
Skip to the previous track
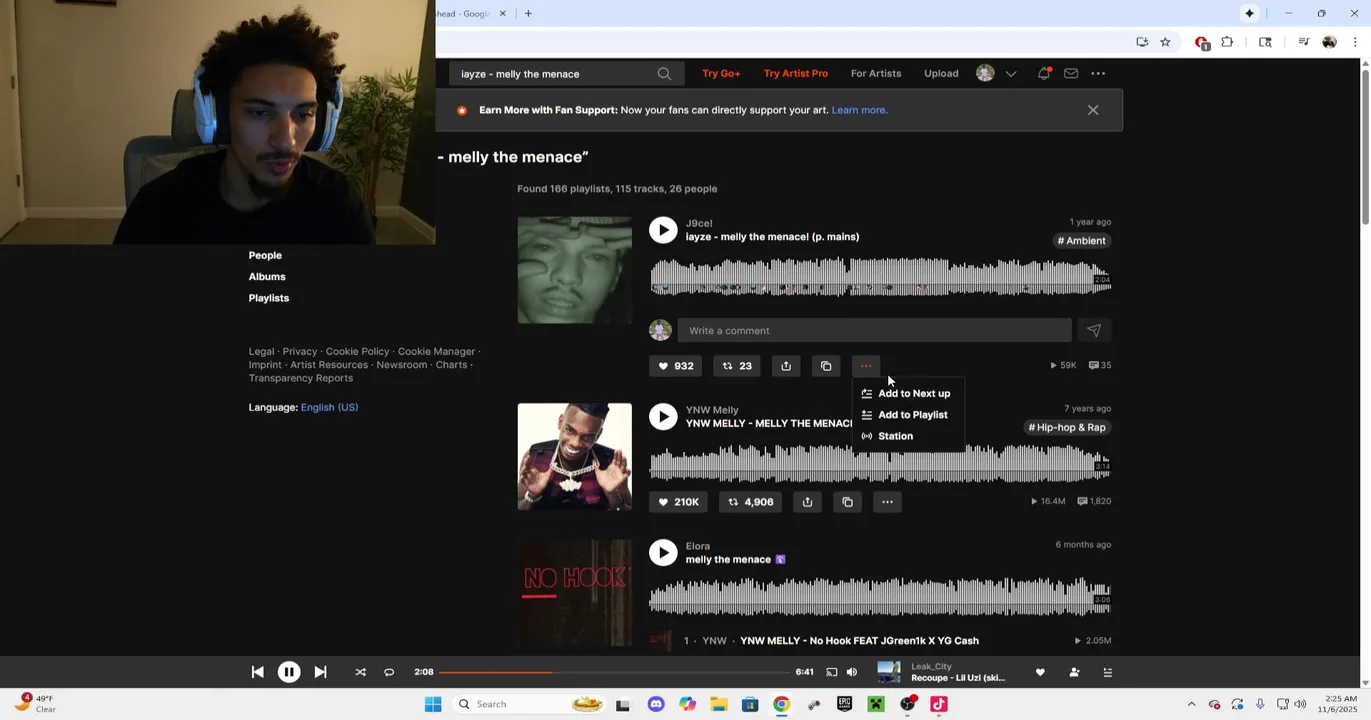257,672
